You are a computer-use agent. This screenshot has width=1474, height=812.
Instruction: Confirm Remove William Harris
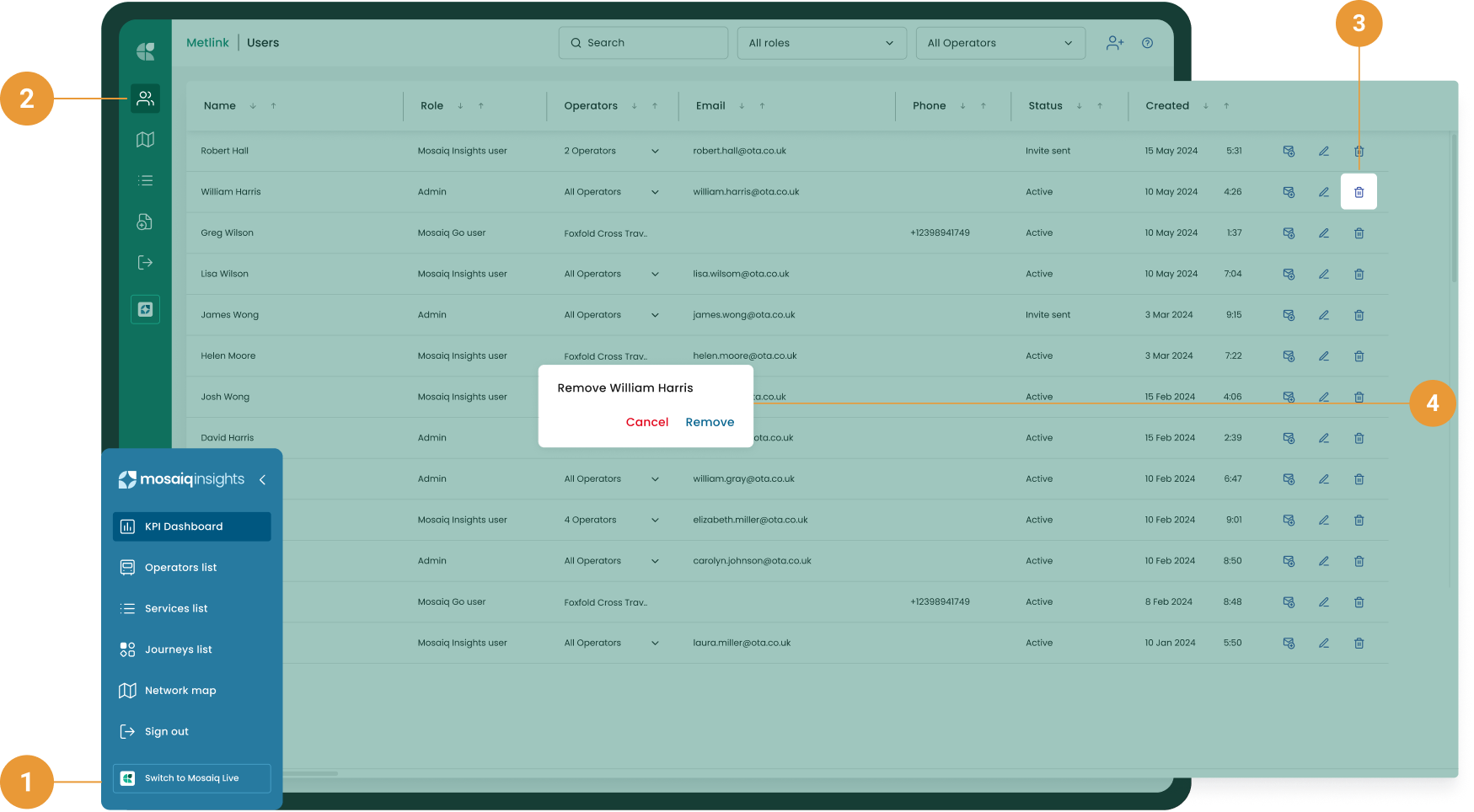pyautogui.click(x=710, y=422)
